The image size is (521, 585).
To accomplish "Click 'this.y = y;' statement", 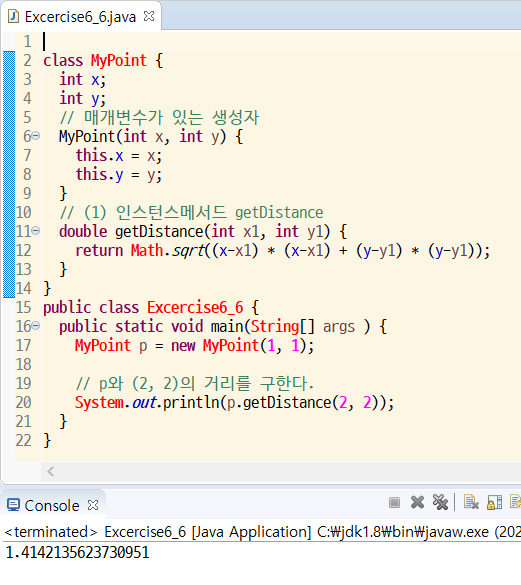I will (119, 175).
